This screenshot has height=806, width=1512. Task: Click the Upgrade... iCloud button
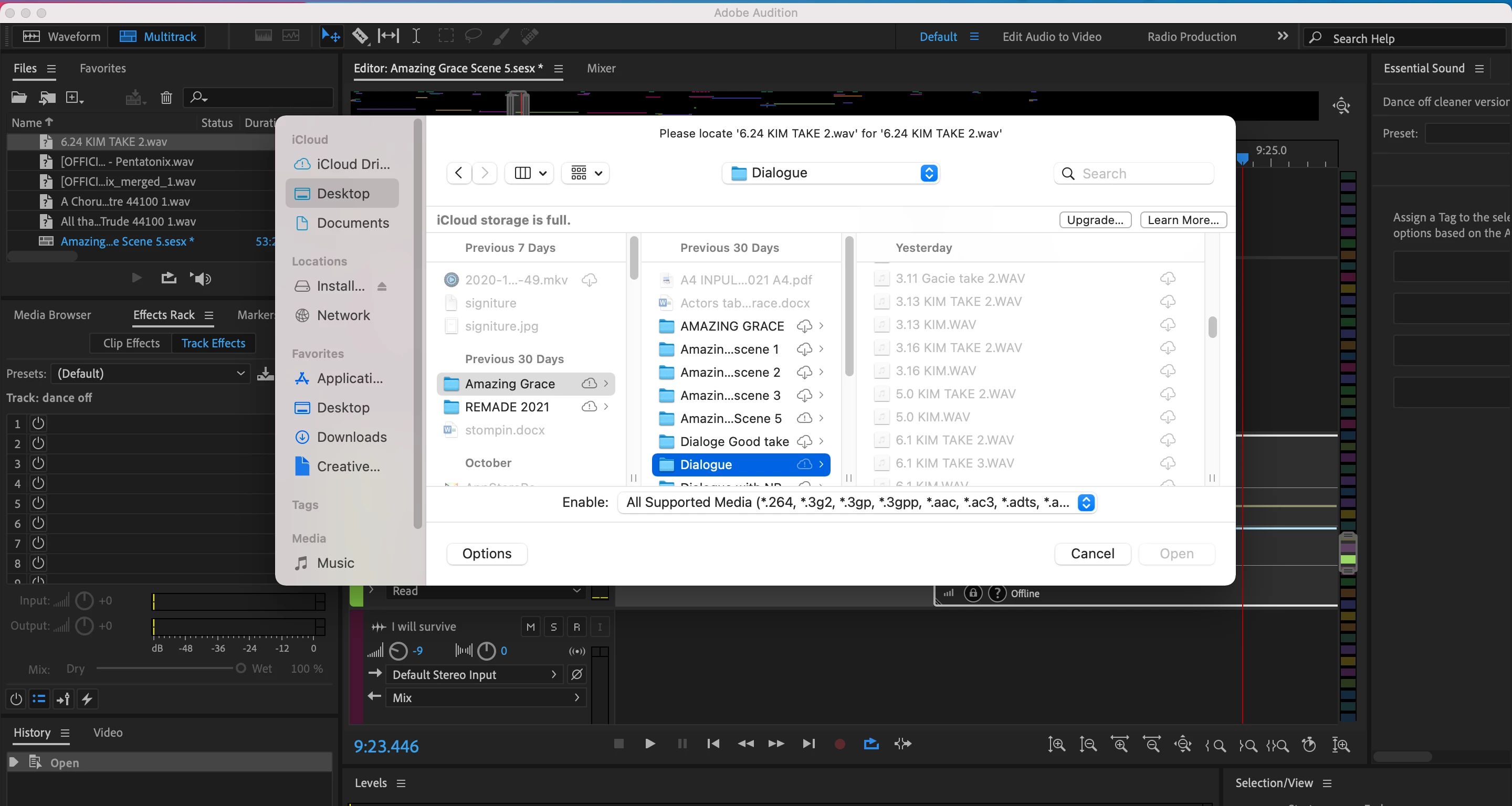tap(1095, 220)
